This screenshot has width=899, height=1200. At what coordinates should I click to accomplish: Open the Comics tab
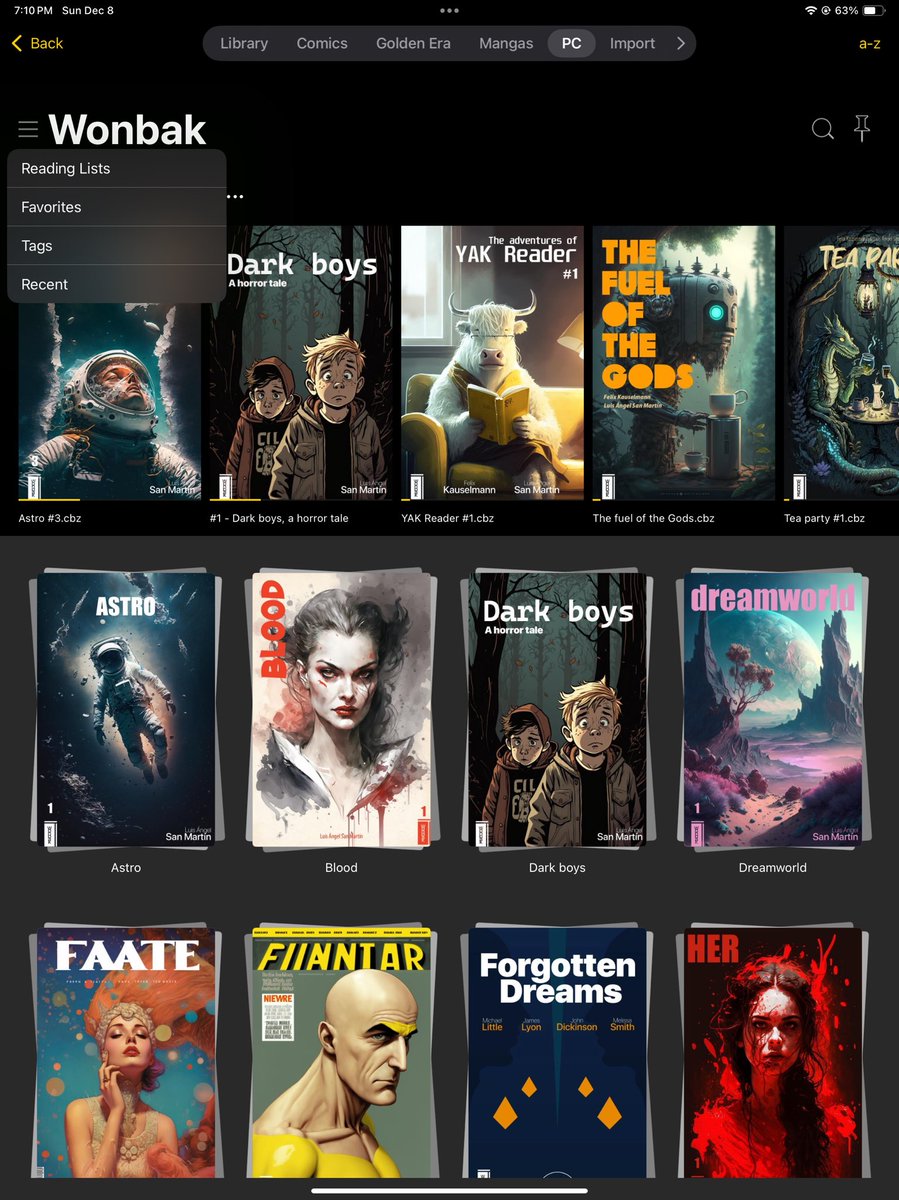321,43
